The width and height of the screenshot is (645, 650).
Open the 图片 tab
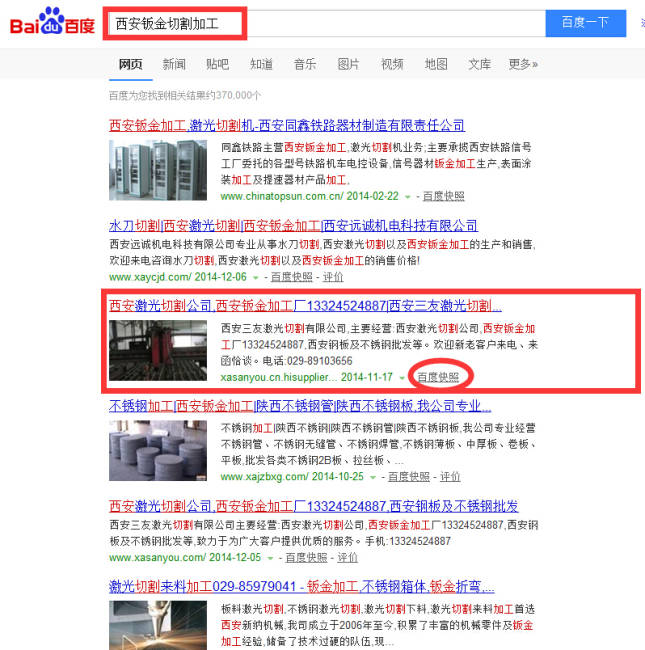(x=349, y=64)
